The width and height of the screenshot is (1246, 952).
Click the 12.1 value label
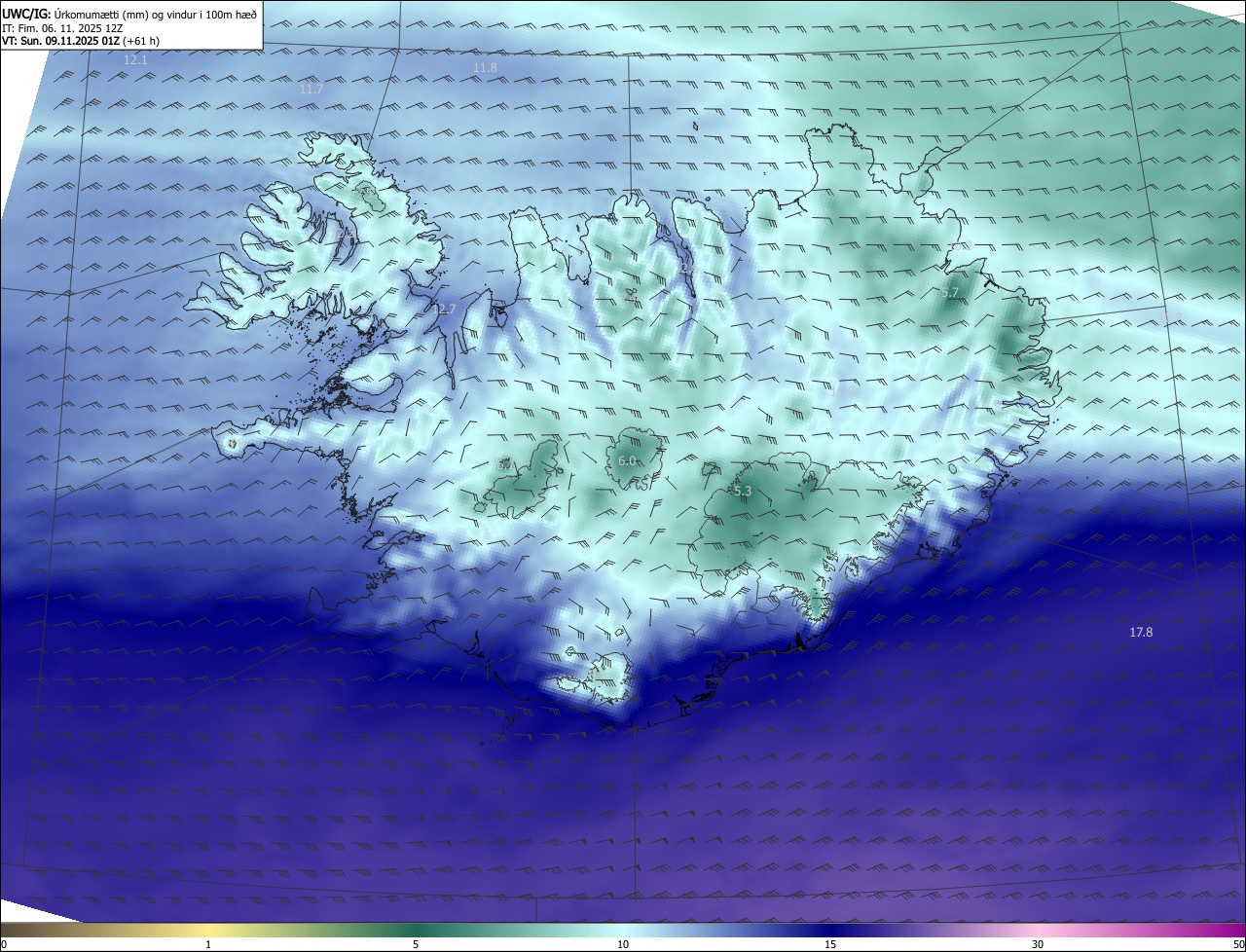[x=135, y=60]
